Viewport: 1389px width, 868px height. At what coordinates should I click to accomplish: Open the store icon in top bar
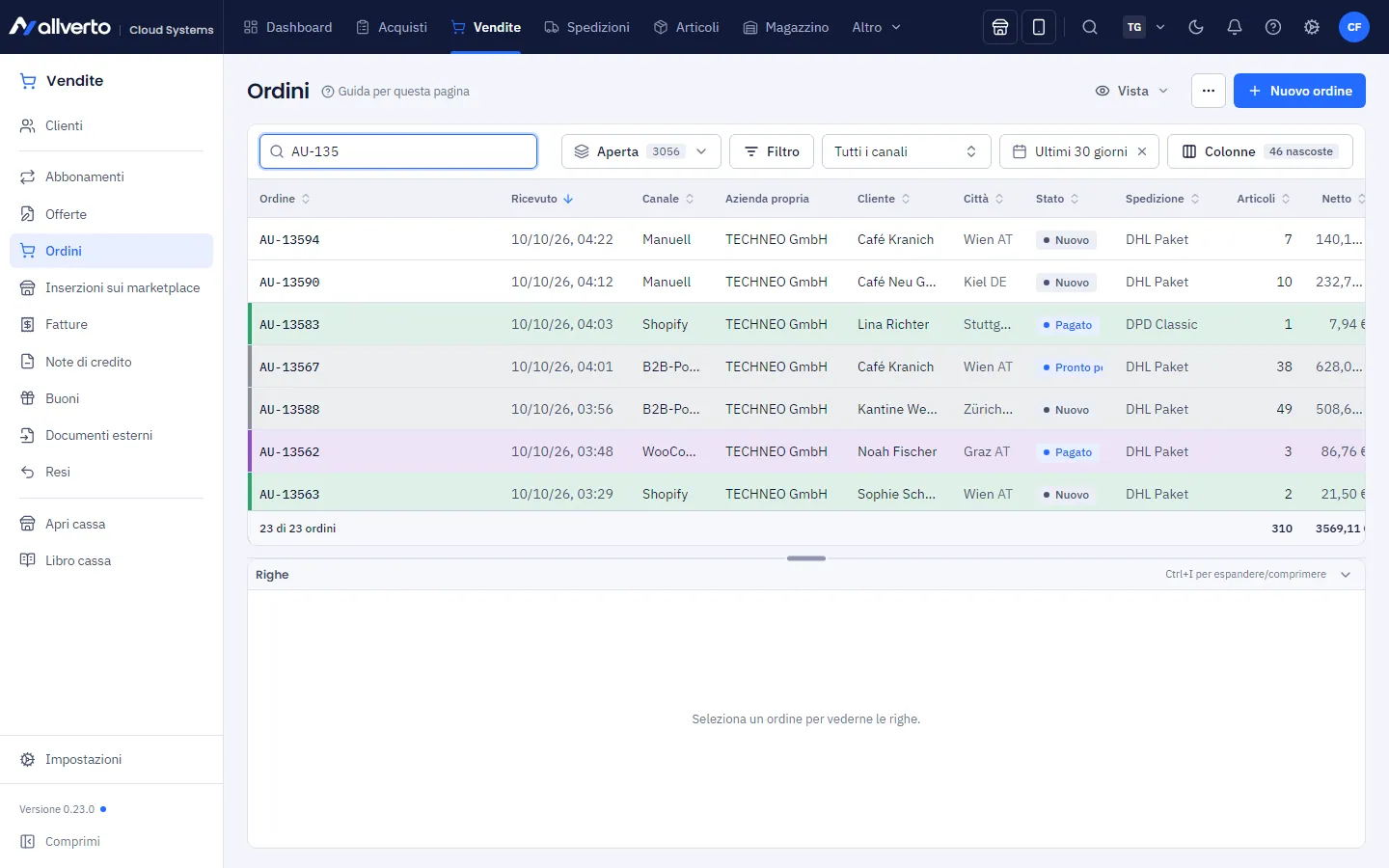[x=1000, y=27]
